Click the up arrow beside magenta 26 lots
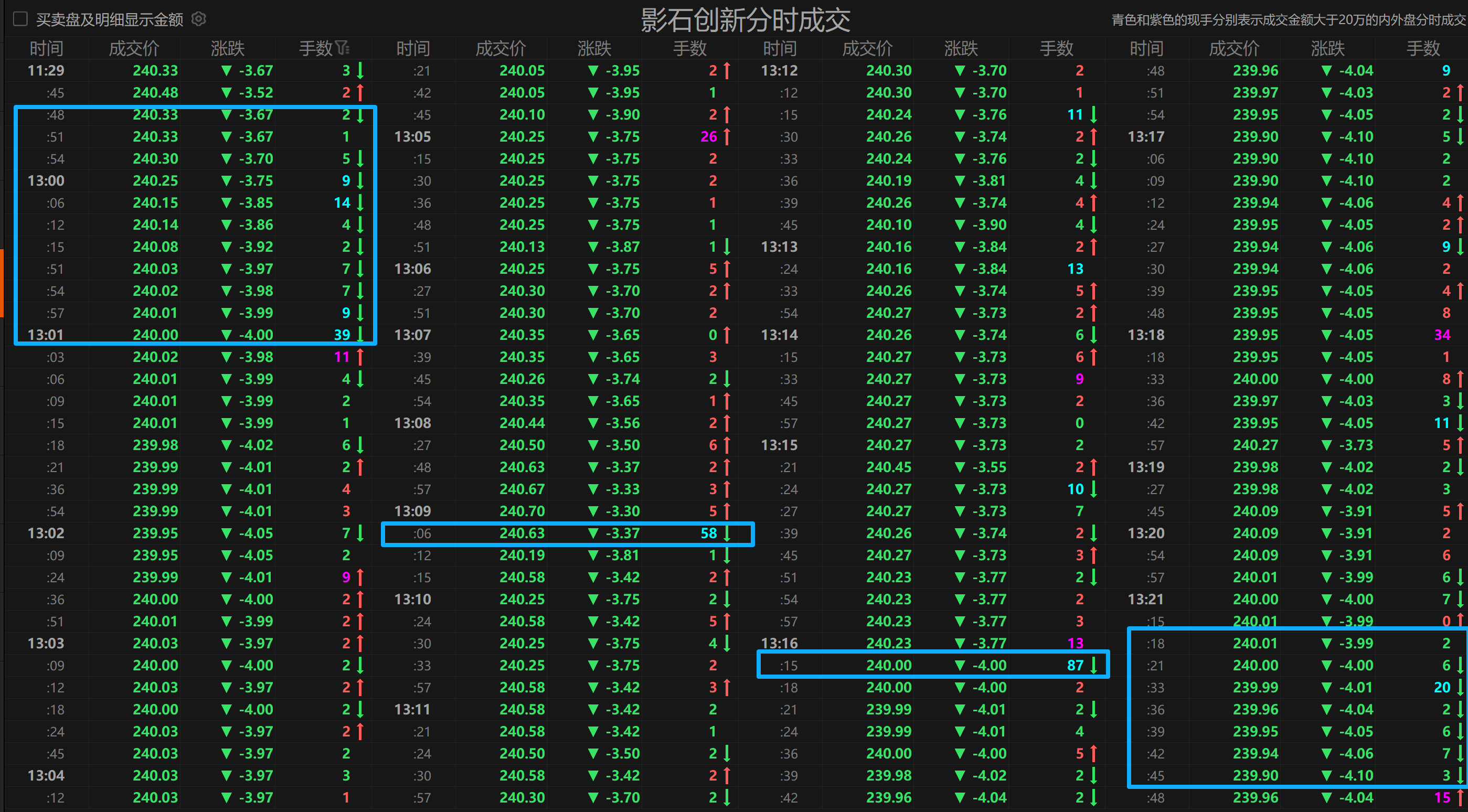The image size is (1468, 812). click(x=727, y=137)
